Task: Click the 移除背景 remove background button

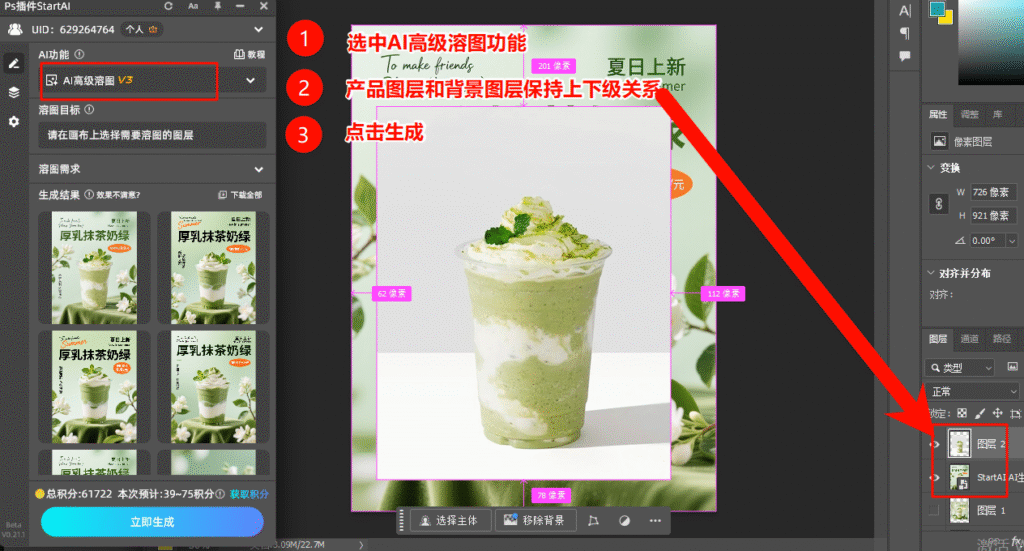Action: 535,520
